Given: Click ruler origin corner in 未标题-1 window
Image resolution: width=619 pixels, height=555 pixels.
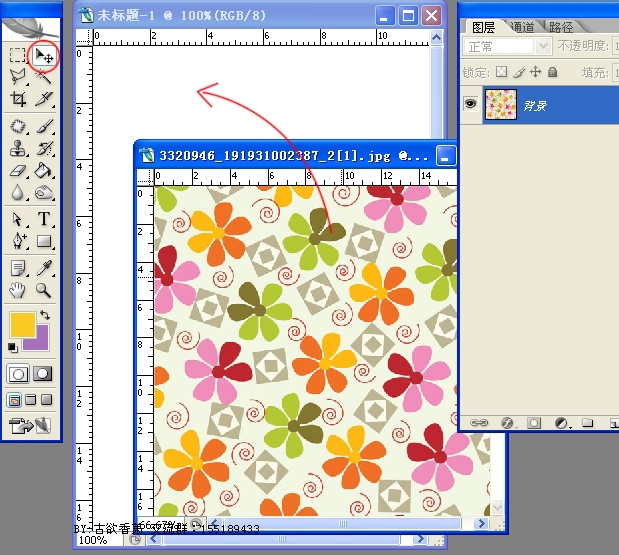Looking at the screenshot, I should pos(84,38).
